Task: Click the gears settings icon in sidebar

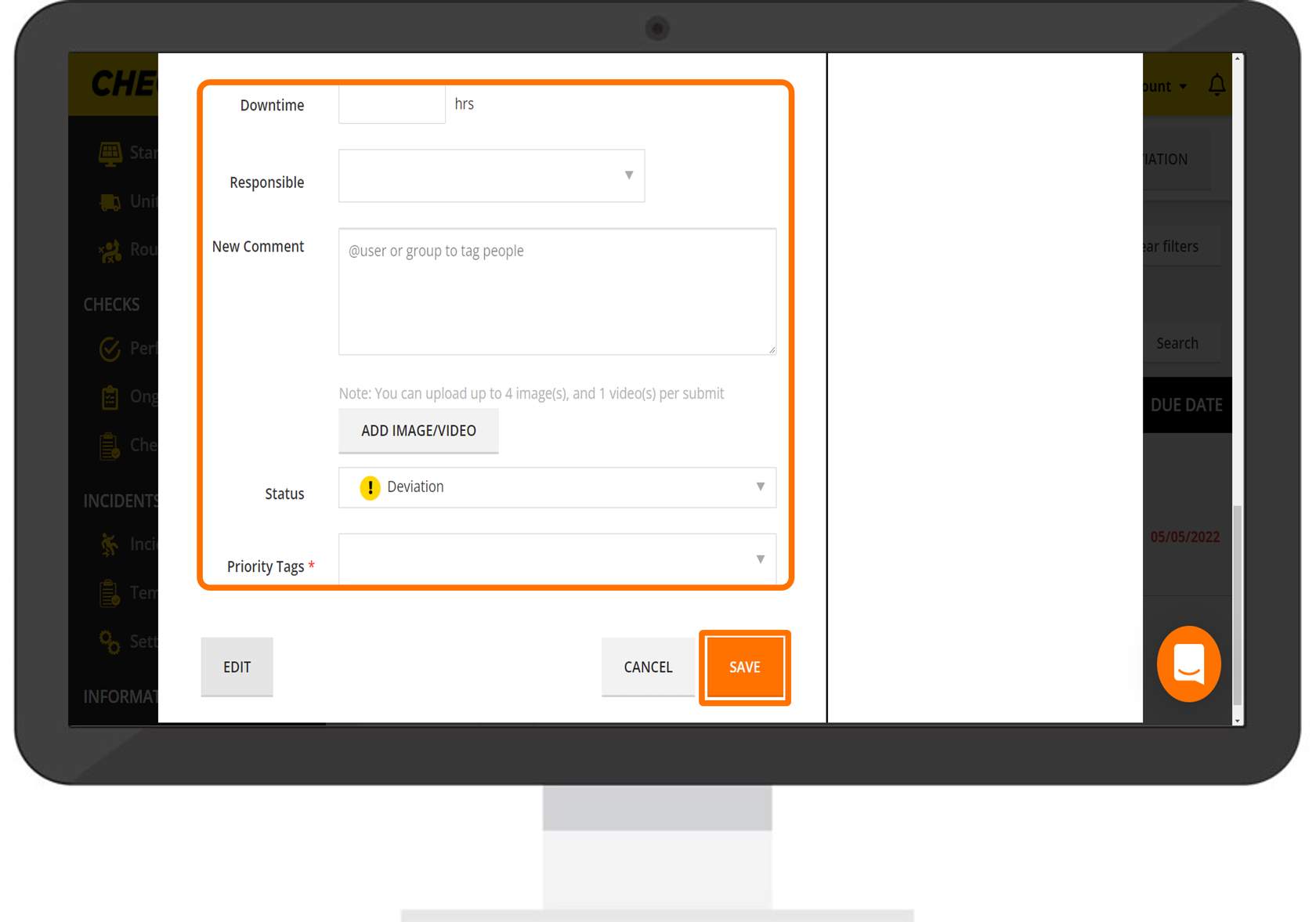Action: (x=110, y=642)
